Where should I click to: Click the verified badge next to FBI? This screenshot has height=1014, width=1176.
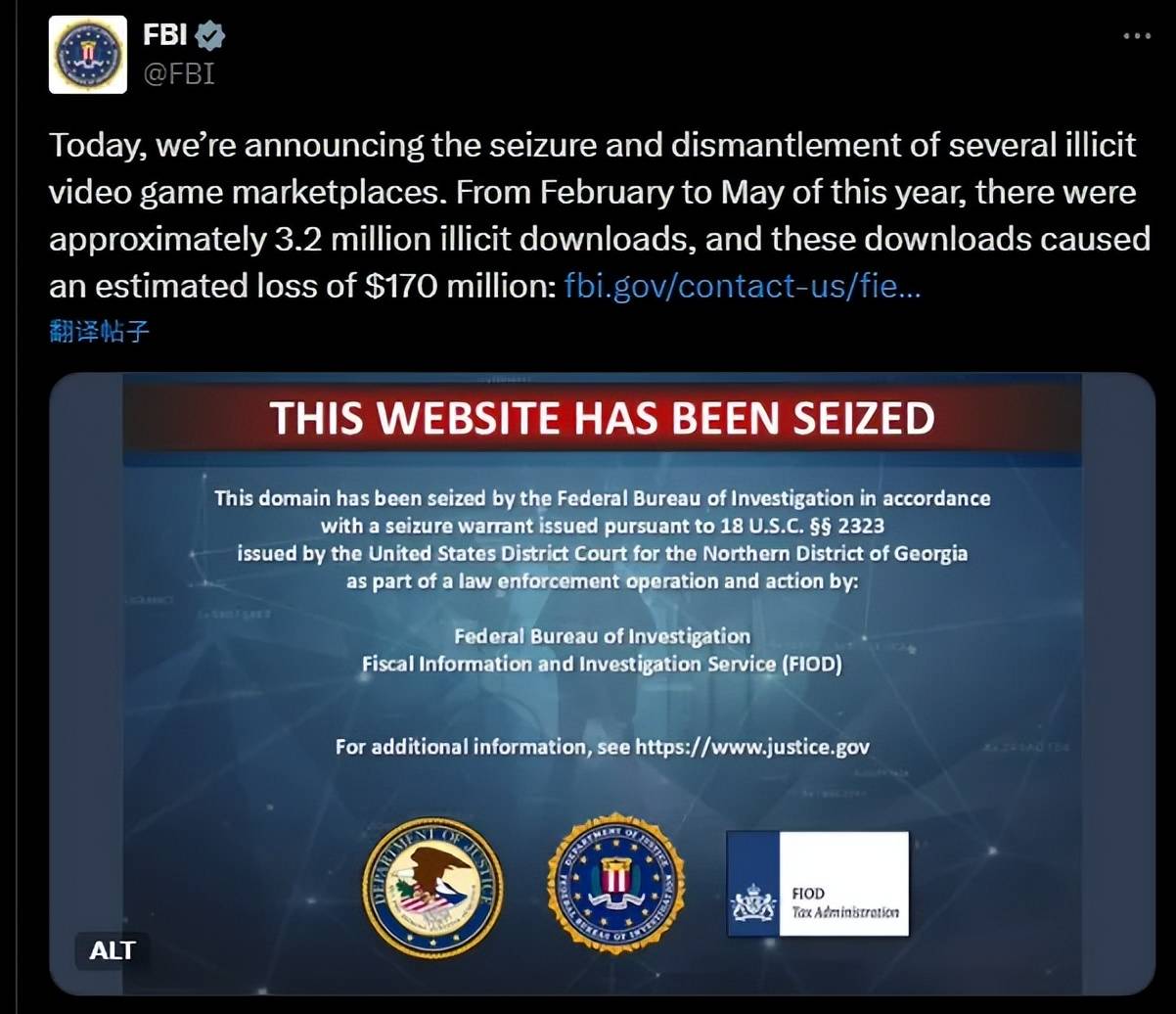(x=210, y=36)
